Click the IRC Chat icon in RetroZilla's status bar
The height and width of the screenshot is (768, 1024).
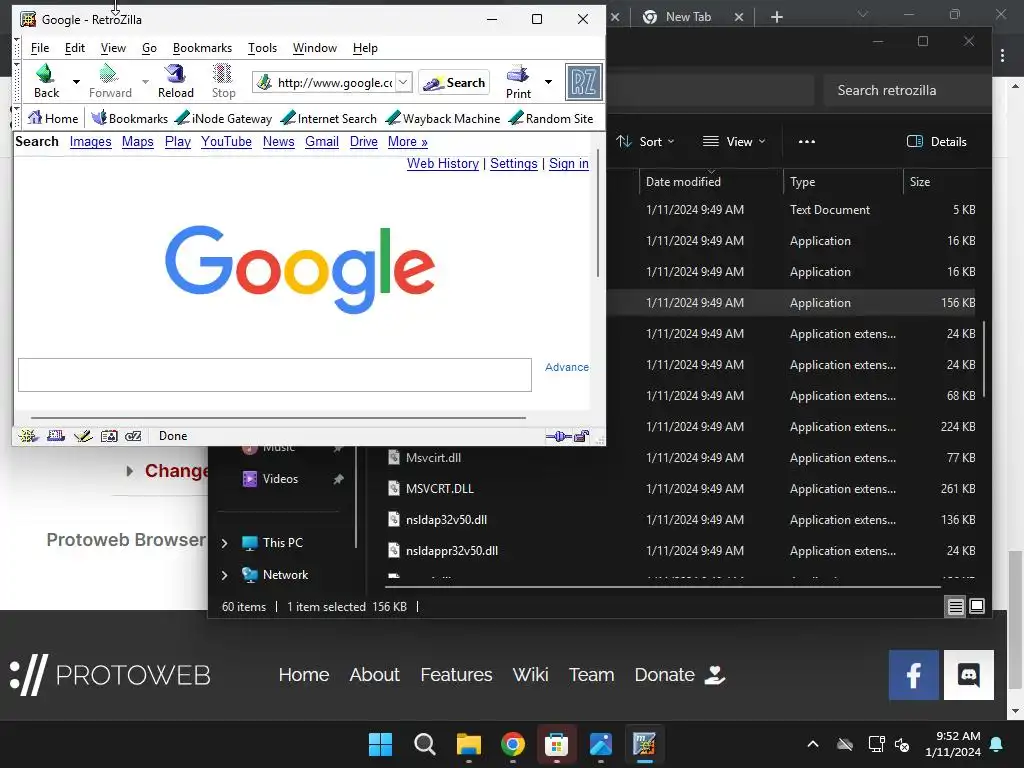click(133, 436)
